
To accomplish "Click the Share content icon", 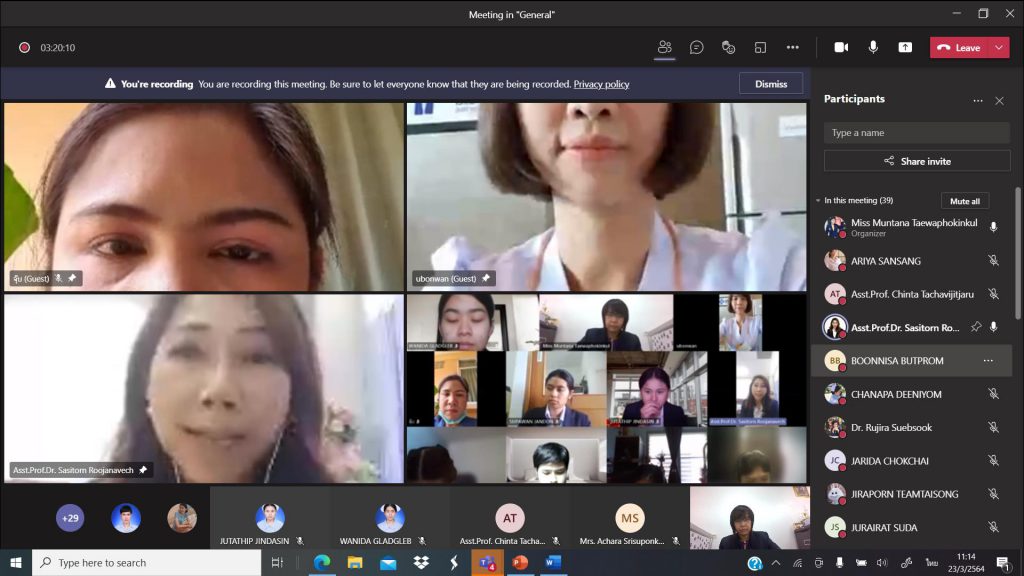I will pyautogui.click(x=905, y=47).
